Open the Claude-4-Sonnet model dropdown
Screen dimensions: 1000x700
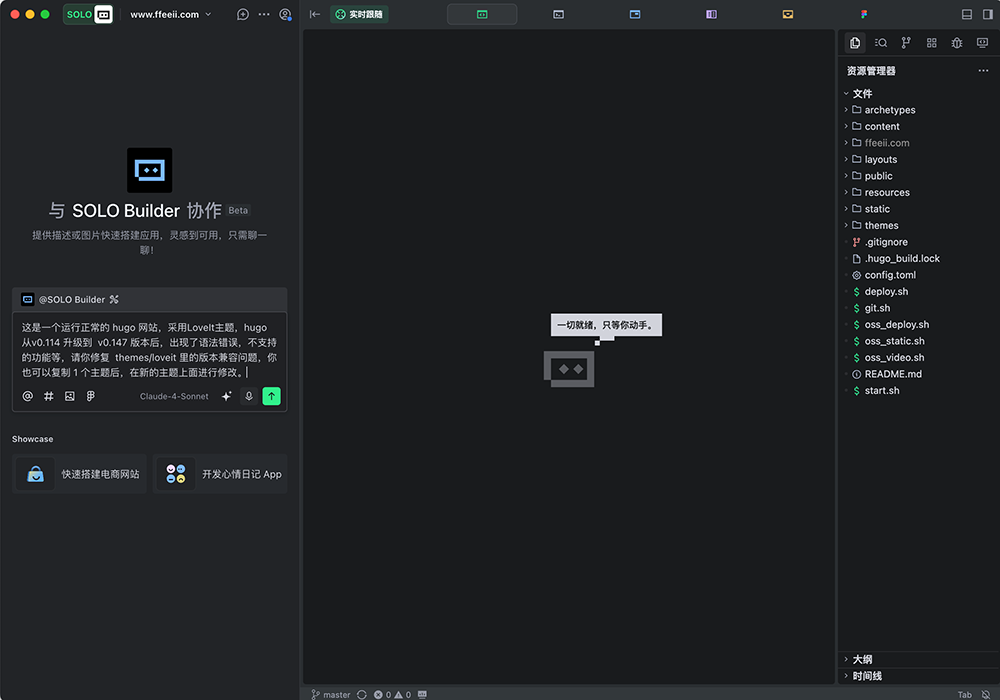pyautogui.click(x=175, y=396)
